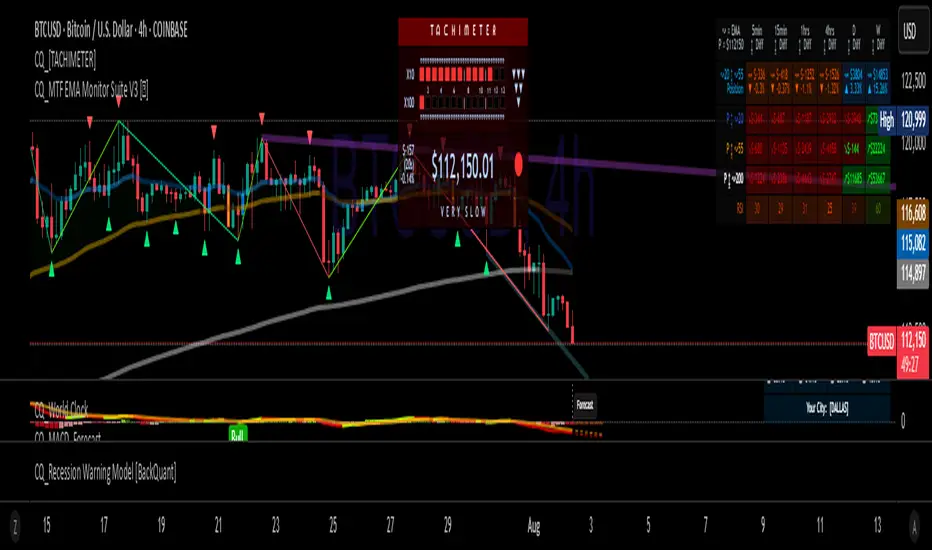Click the 17 date label on the time axis
The height and width of the screenshot is (550, 932).
point(104,525)
